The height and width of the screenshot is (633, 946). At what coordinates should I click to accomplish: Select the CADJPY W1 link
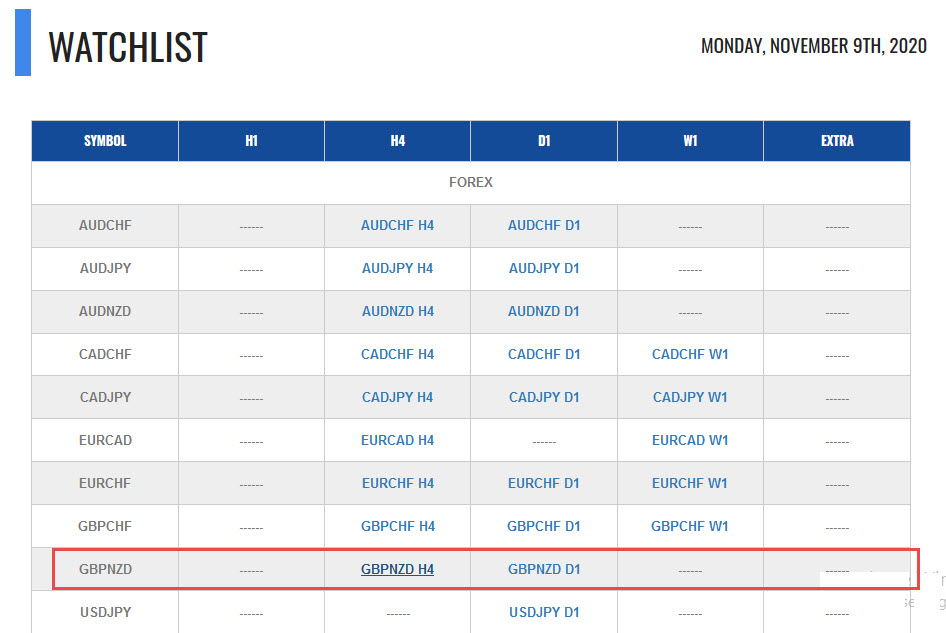[690, 397]
